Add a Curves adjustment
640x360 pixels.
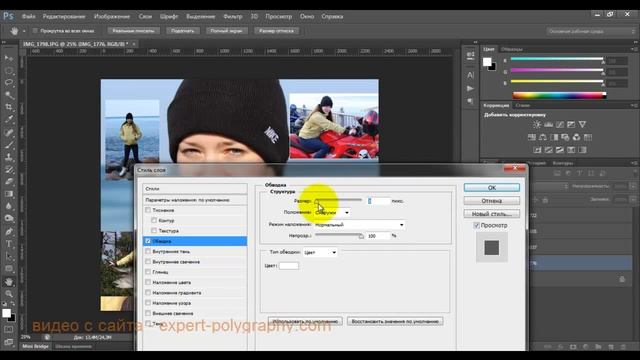pyautogui.click(x=560, y=124)
